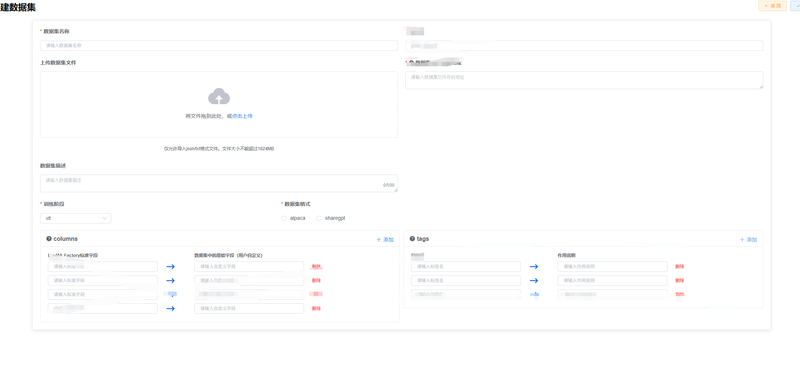Screen dimensions: 800x373
Task: Open the 训练阶段 dropdown showing sft
Action: (x=76, y=218)
